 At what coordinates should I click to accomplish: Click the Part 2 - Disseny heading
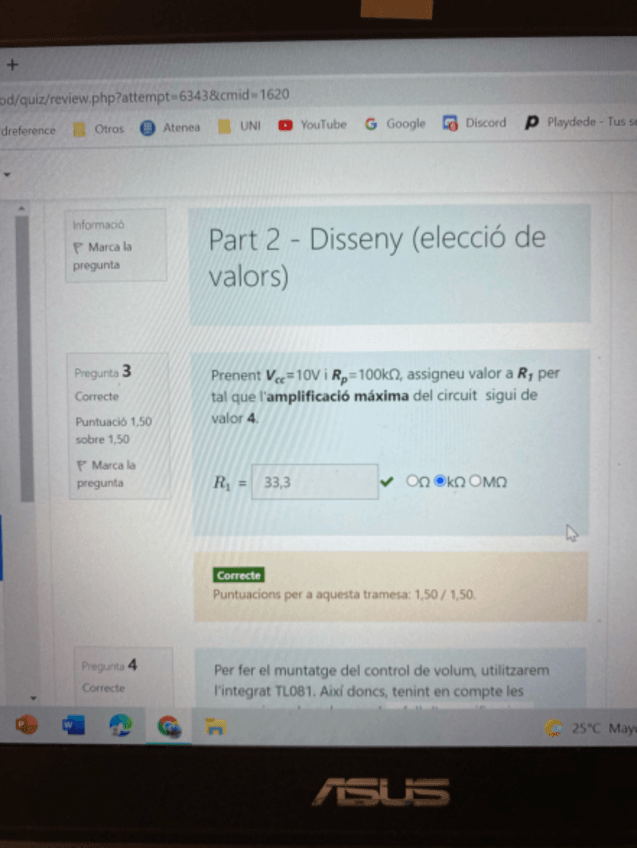(x=377, y=257)
